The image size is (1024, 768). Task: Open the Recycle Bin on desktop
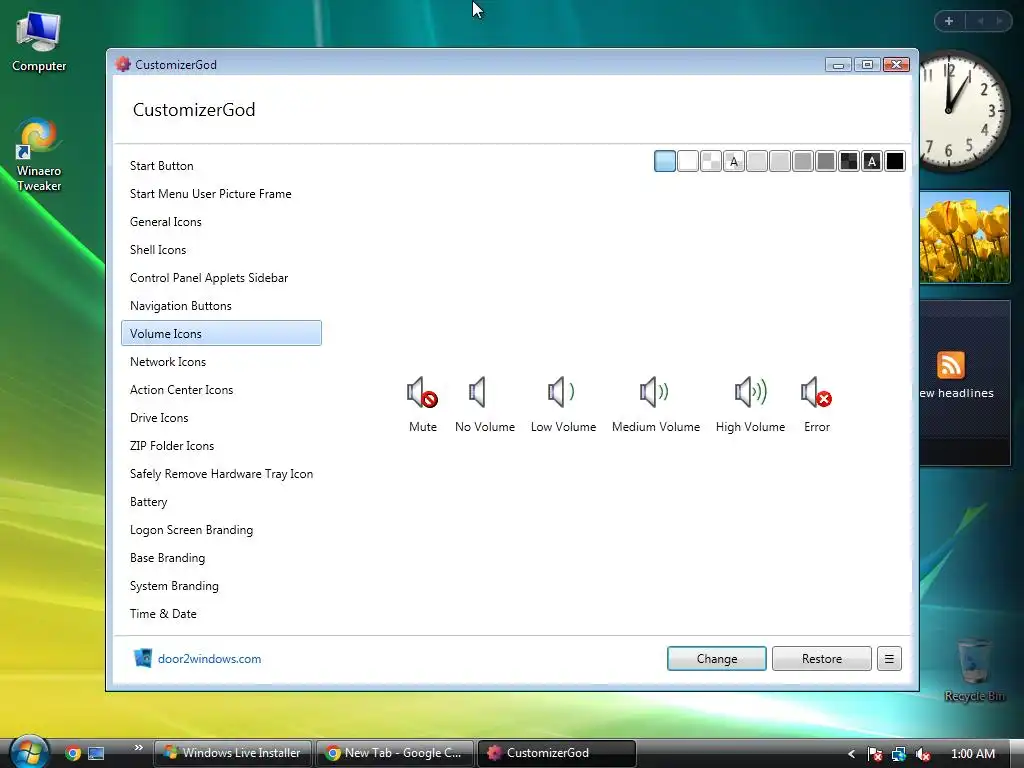coord(974,669)
